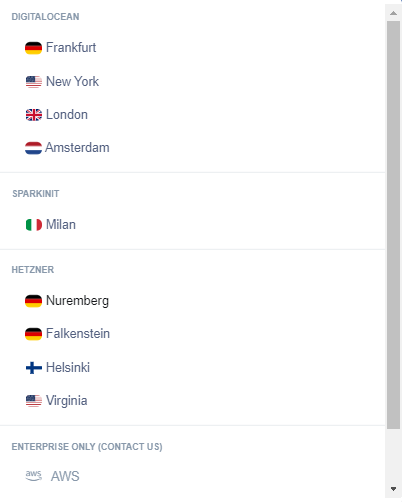Click the AWS logo icon
Viewport: 402px width, 502px height.
[34, 476]
